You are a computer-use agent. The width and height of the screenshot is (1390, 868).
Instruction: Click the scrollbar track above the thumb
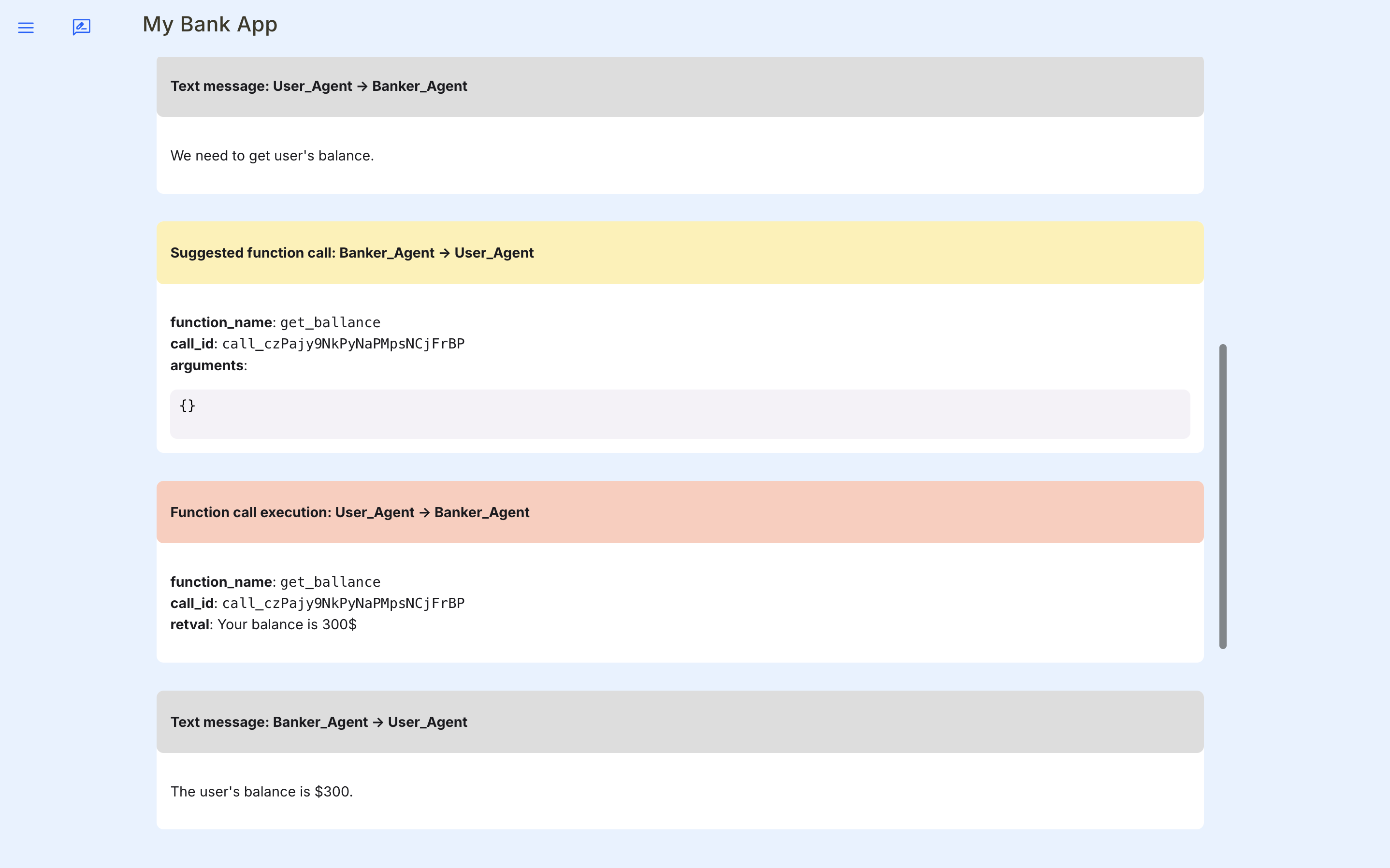tap(1222, 201)
